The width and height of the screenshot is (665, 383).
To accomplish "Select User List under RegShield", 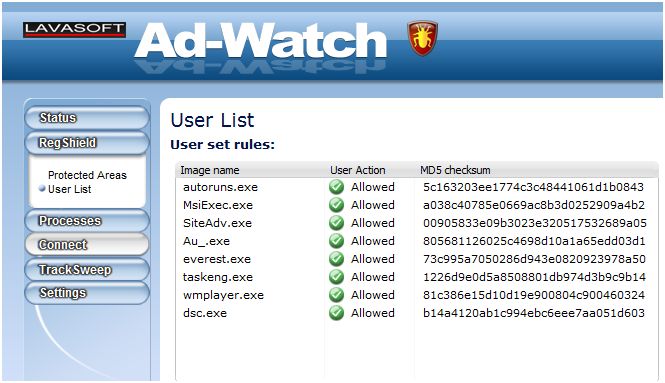I will point(70,189).
